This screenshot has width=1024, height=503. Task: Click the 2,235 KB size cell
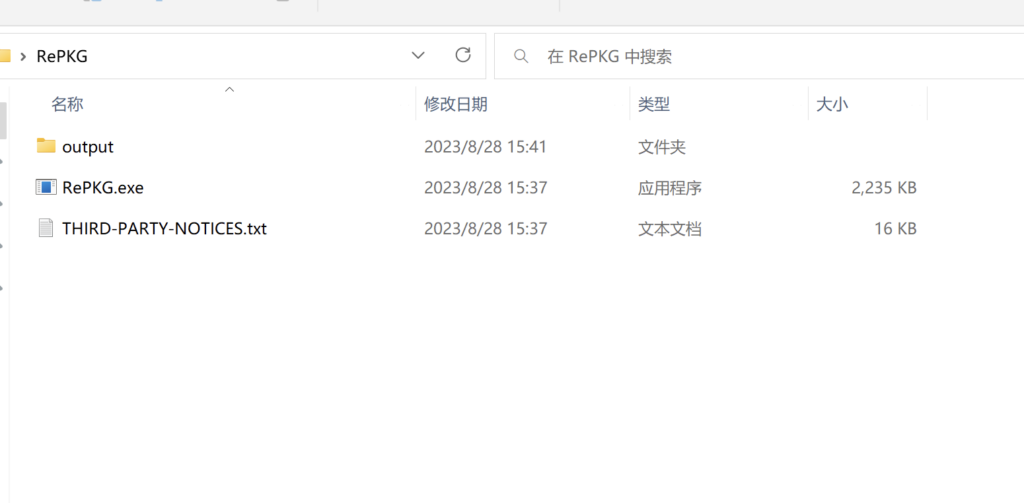(884, 188)
